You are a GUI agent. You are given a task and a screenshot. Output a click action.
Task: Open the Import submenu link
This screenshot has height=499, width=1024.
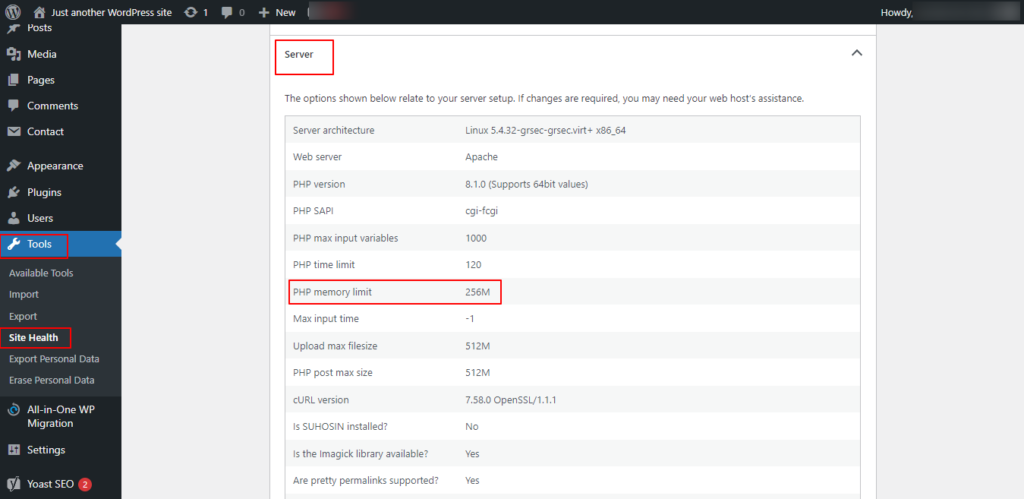24,295
